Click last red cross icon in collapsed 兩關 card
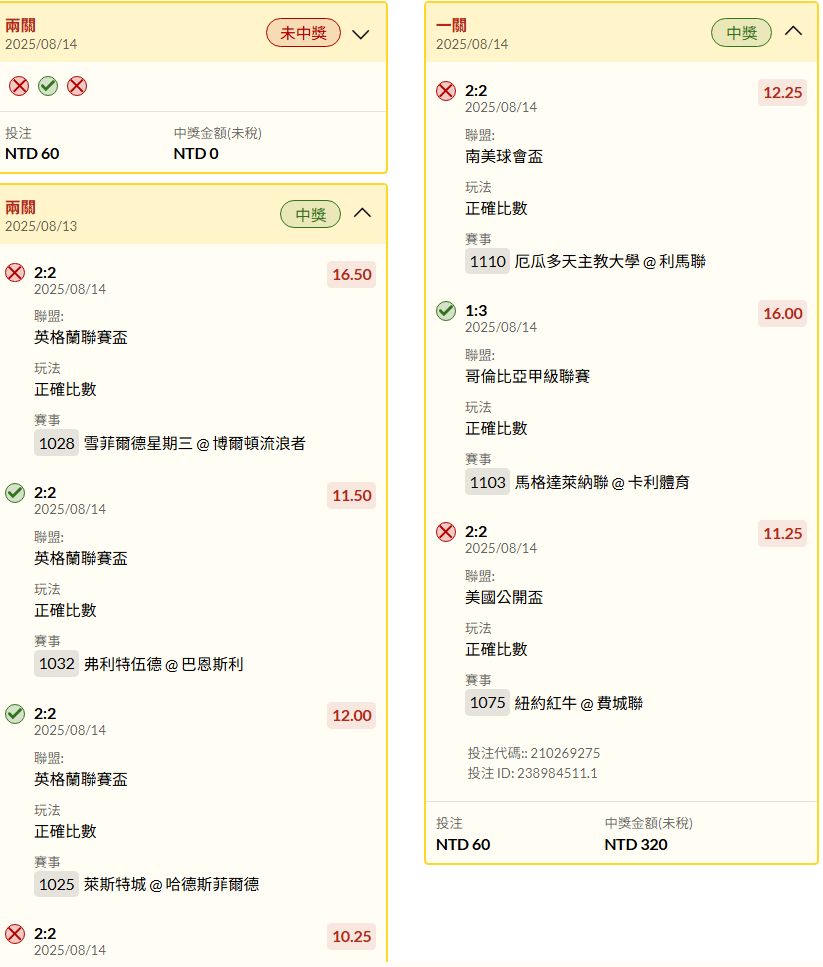The image size is (823, 967). 77,86
